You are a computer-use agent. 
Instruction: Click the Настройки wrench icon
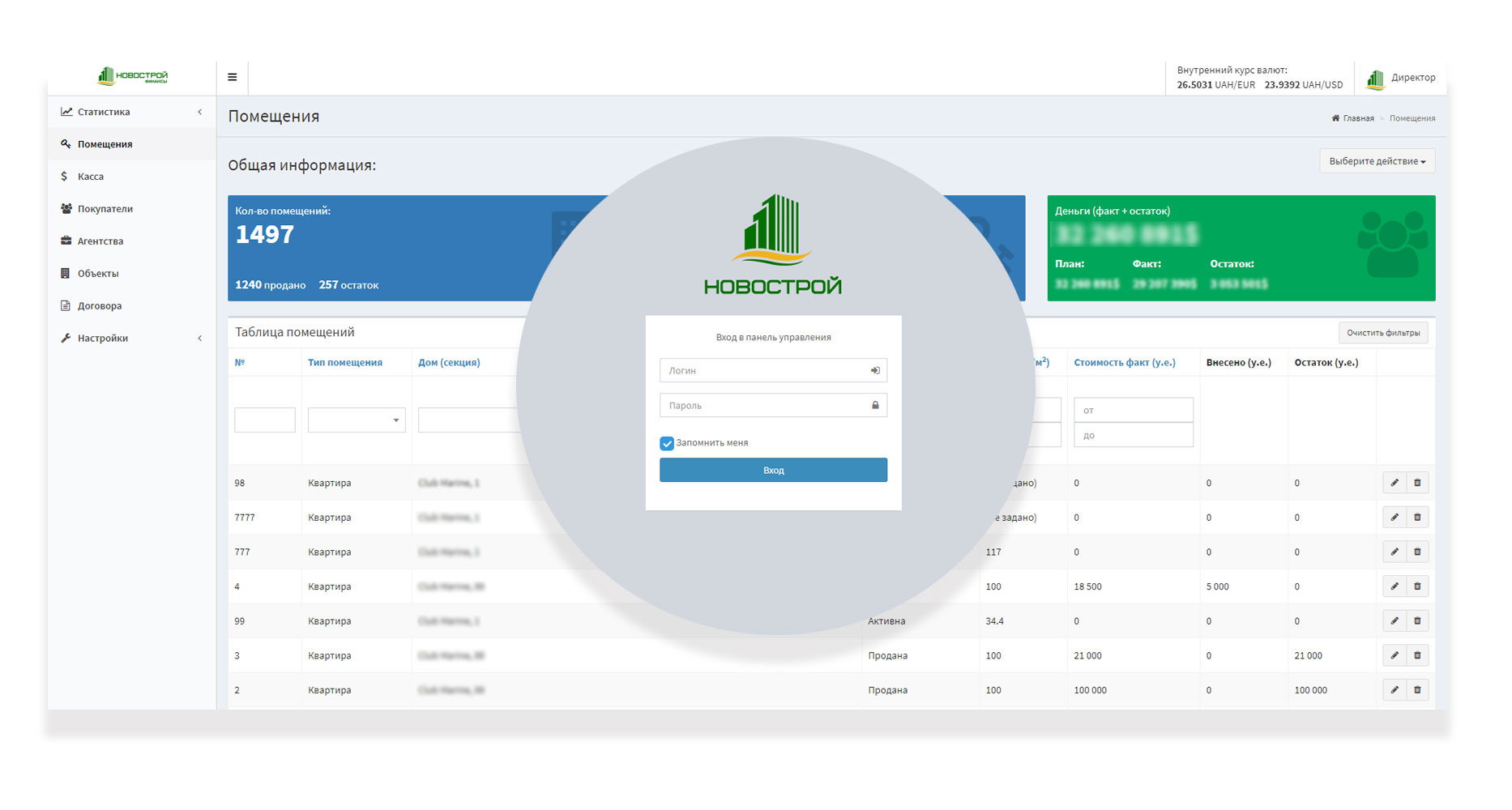(x=66, y=339)
